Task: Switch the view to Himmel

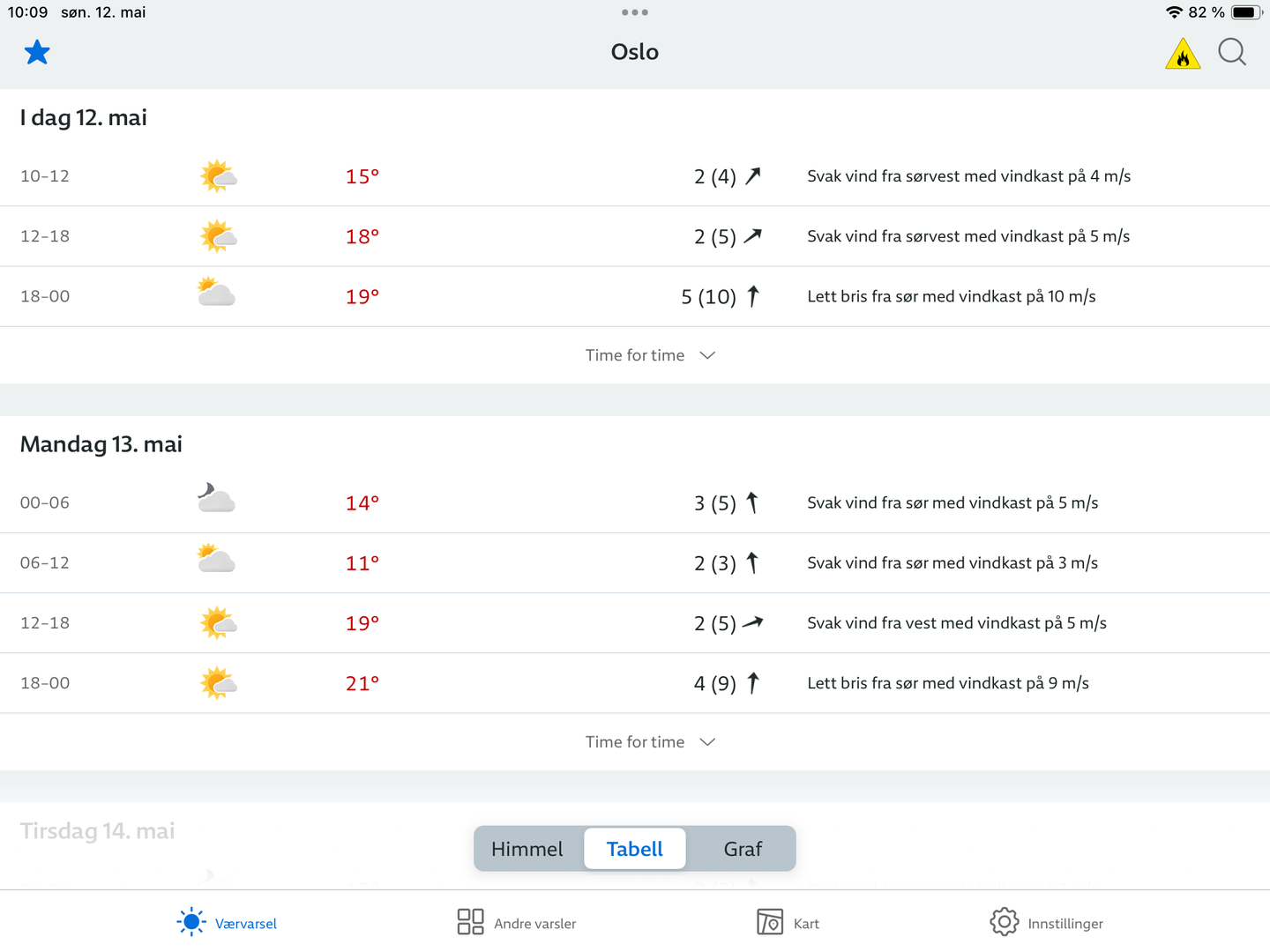Action: click(x=527, y=849)
